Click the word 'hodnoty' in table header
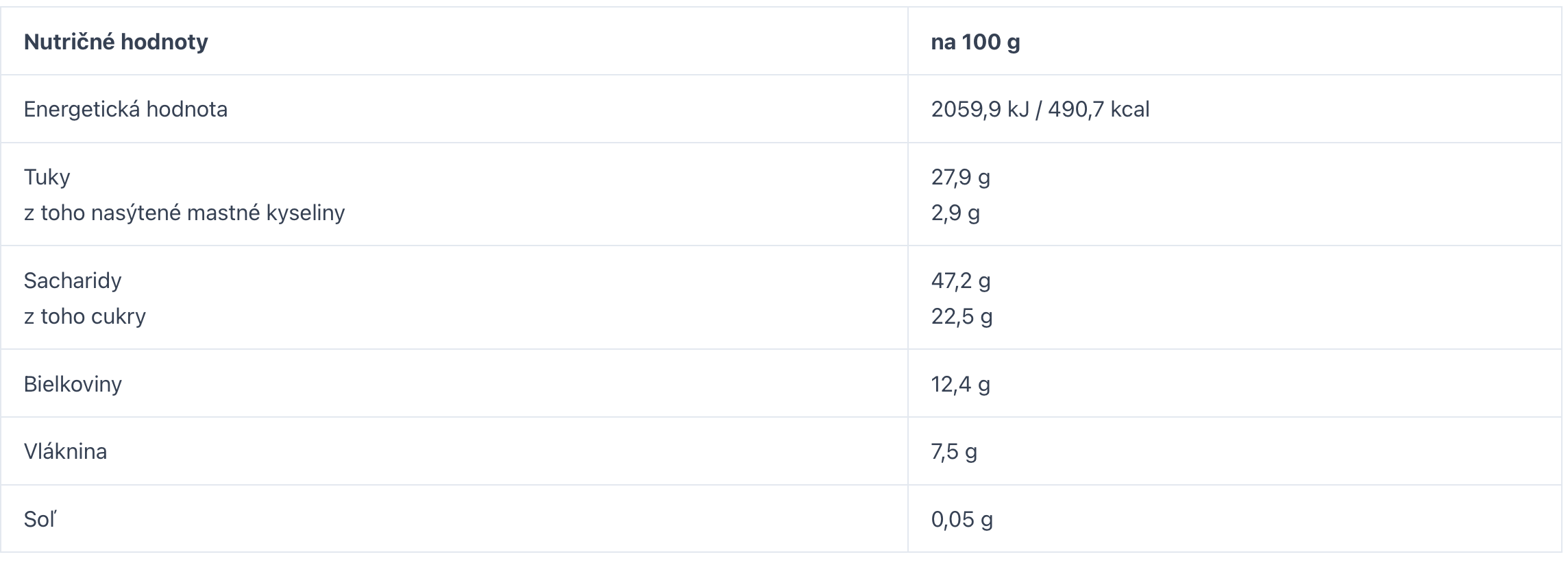The image size is (1568, 561). 164,42
